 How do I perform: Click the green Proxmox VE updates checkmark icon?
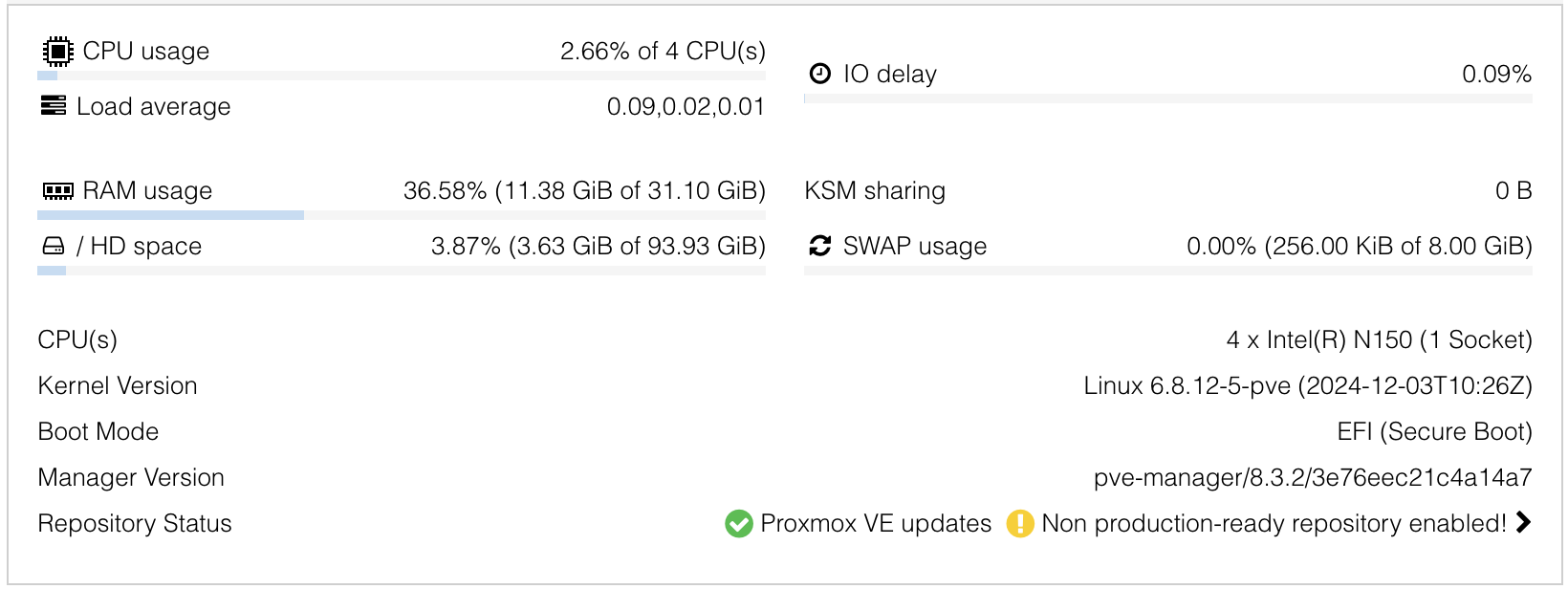737,524
